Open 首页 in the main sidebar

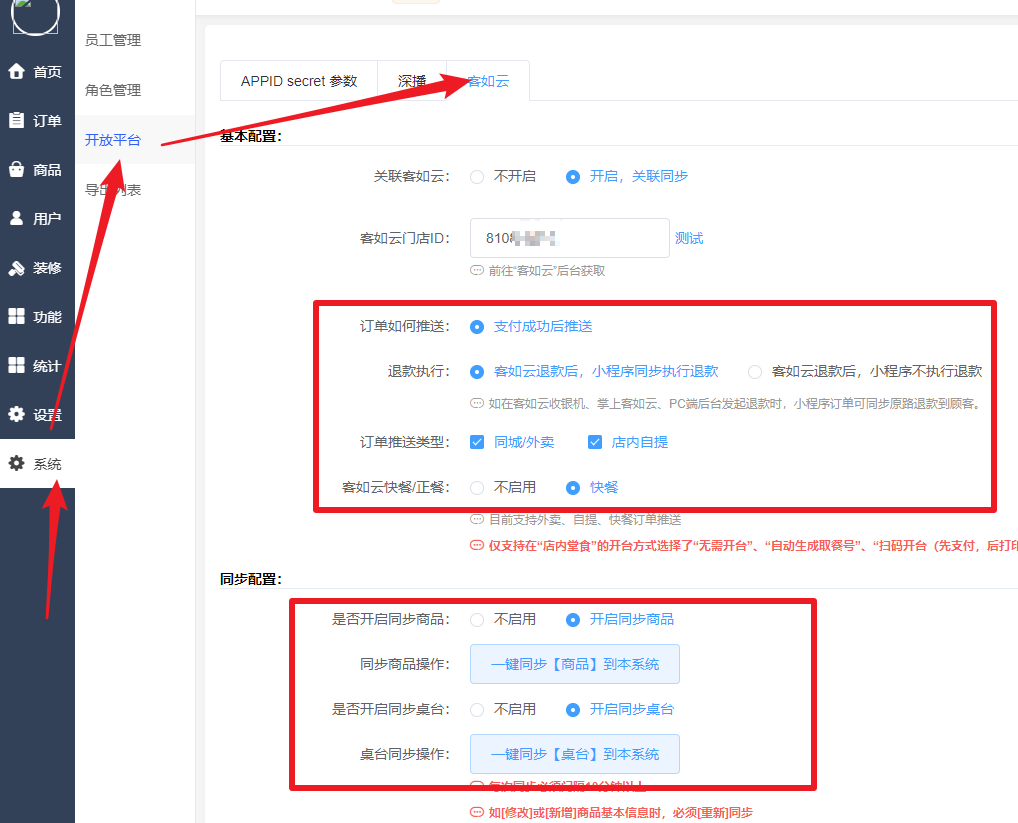pos(37,71)
